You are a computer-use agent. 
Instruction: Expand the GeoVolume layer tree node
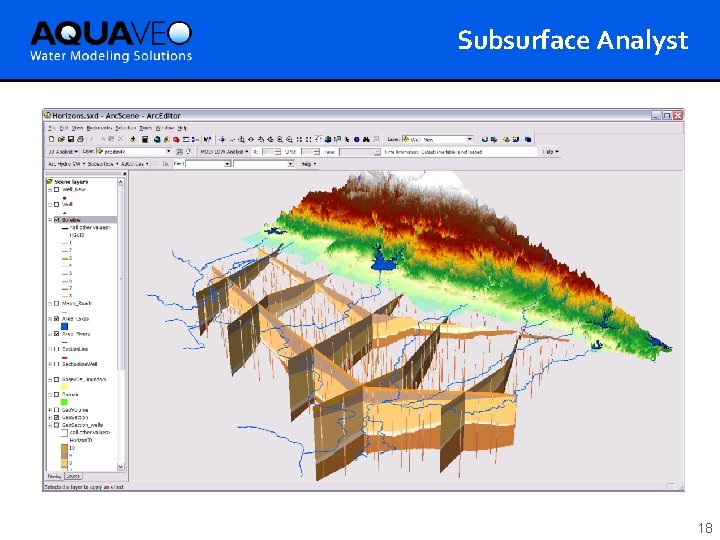point(50,410)
